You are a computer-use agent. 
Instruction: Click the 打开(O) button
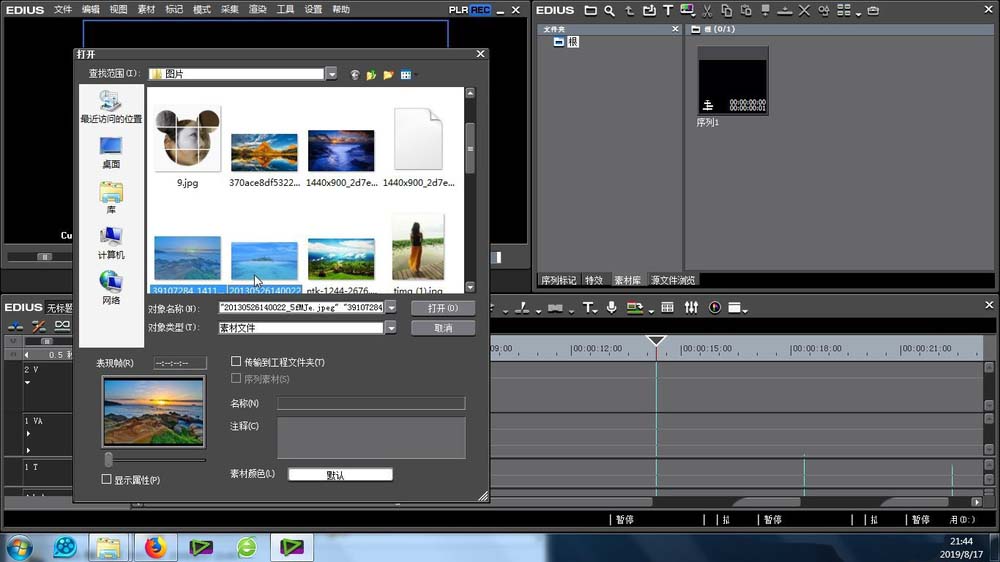(443, 308)
